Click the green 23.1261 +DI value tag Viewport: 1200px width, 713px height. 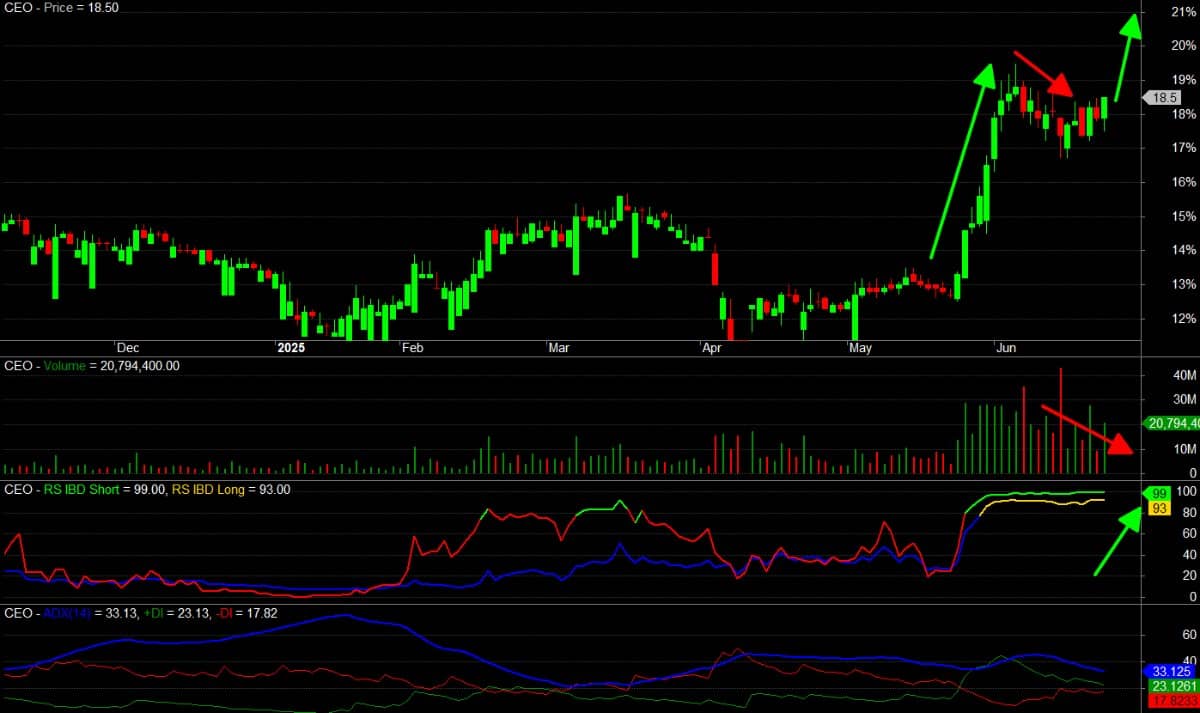click(x=1165, y=687)
